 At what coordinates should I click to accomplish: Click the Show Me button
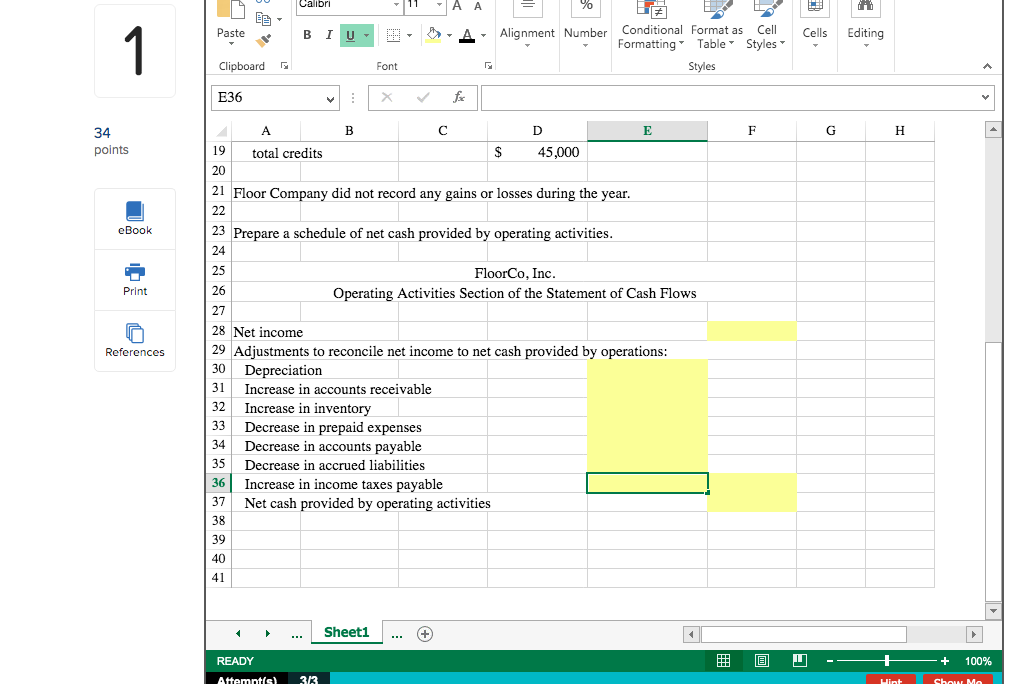(958, 680)
